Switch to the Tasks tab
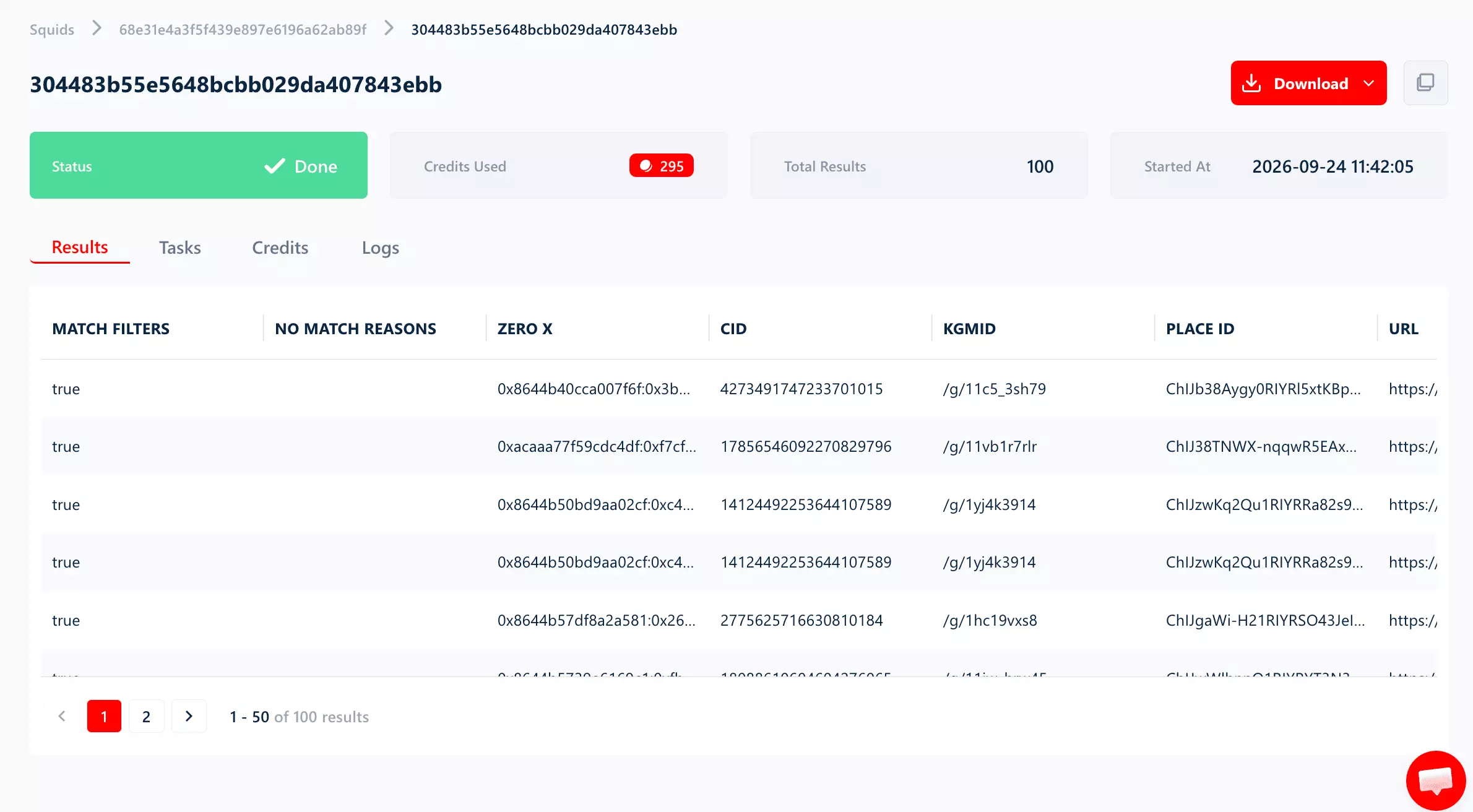The height and width of the screenshot is (812, 1473). [180, 248]
